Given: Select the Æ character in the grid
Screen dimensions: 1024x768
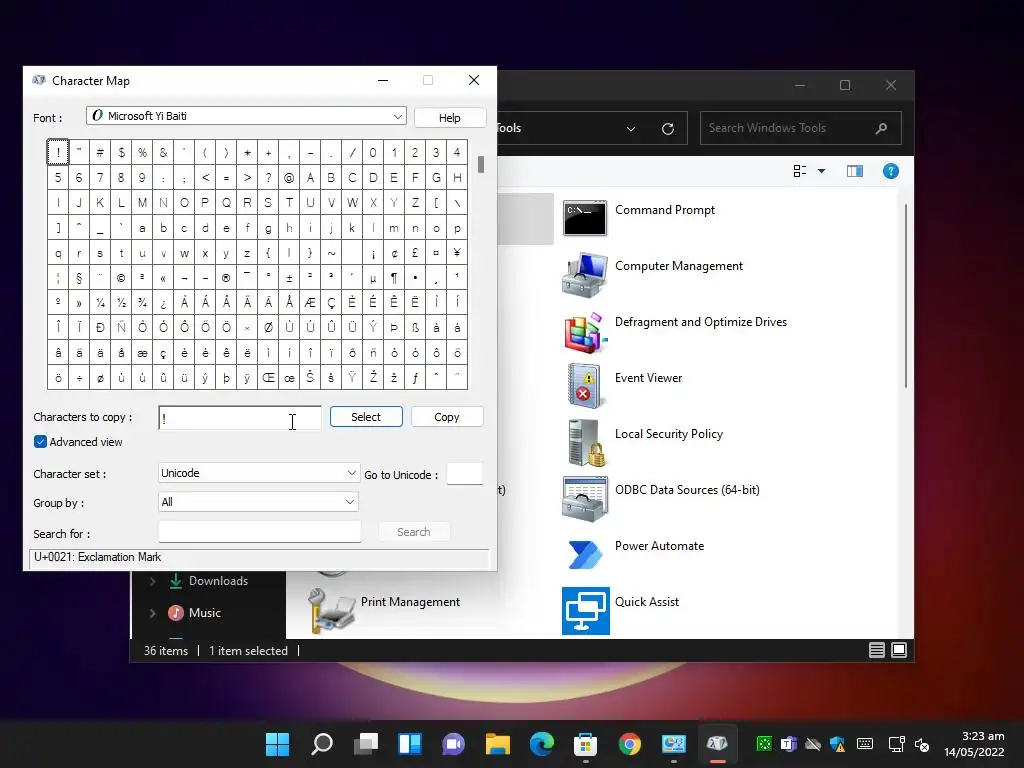Looking at the screenshot, I should (310, 302).
